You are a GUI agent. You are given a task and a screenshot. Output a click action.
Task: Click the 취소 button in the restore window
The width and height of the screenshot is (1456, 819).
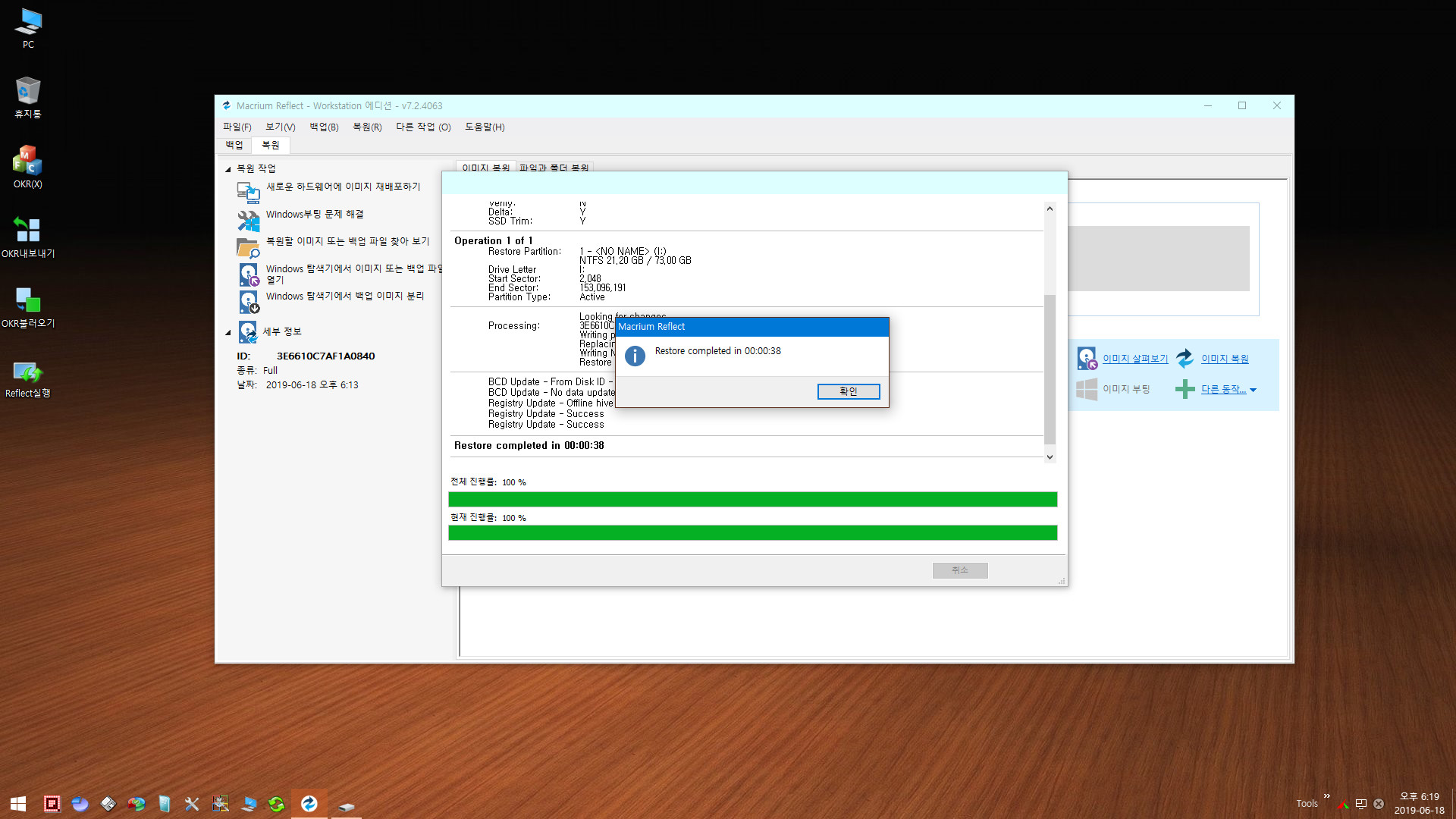tap(960, 570)
